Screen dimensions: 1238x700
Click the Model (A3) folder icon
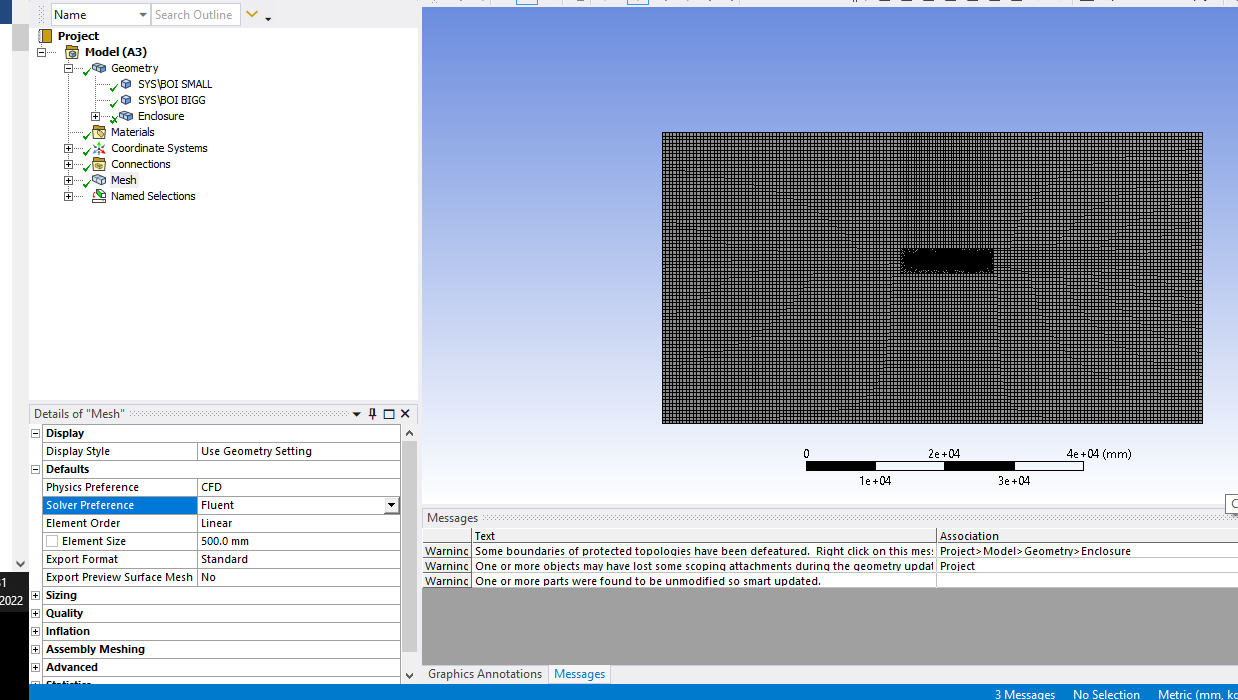click(72, 52)
